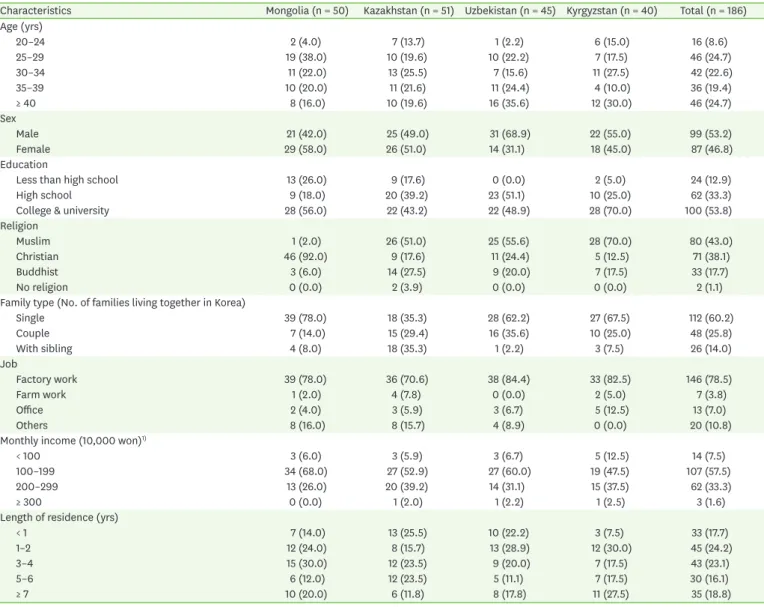Select the 'Factory work' row label
Viewport: 764px width, 607px height.
tap(47, 379)
